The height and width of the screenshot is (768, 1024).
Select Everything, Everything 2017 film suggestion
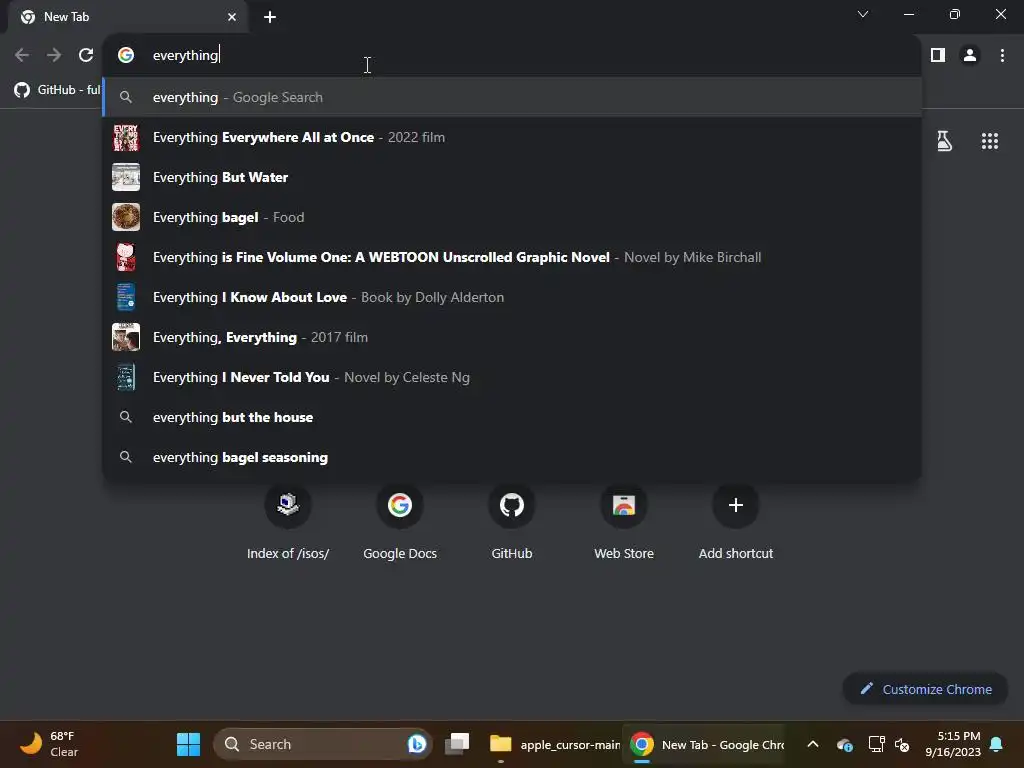tap(513, 337)
